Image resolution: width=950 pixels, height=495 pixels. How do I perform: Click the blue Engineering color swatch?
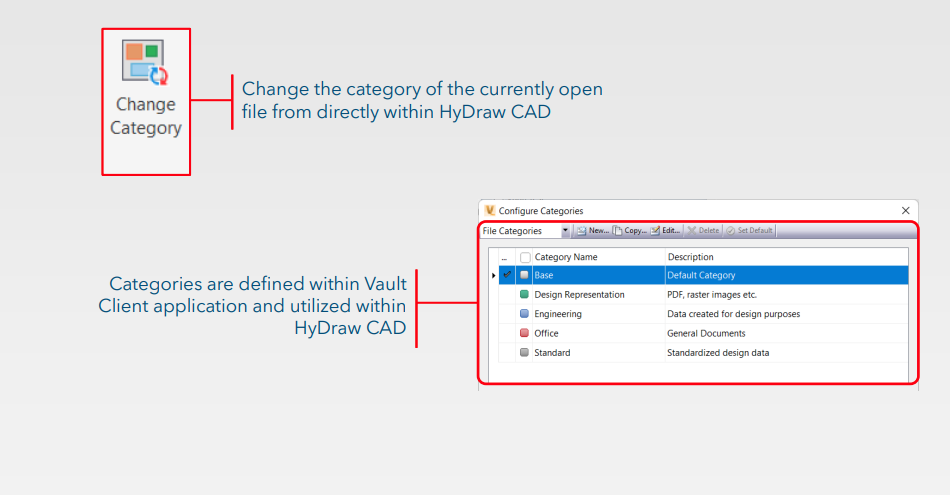[525, 314]
